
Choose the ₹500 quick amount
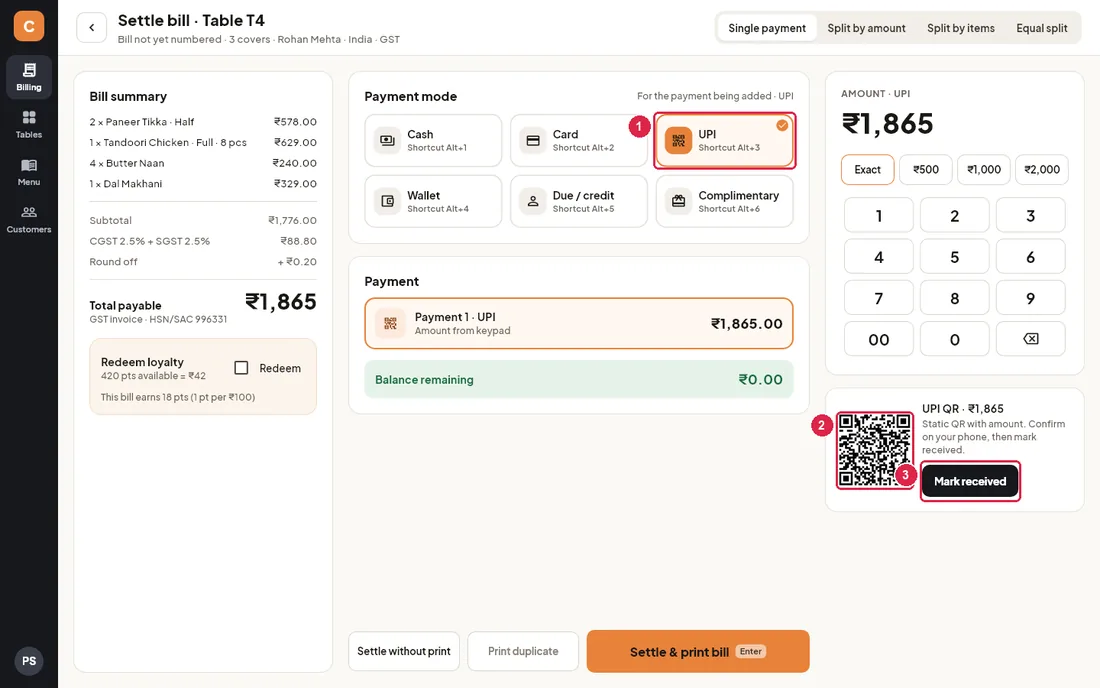[x=925, y=170]
